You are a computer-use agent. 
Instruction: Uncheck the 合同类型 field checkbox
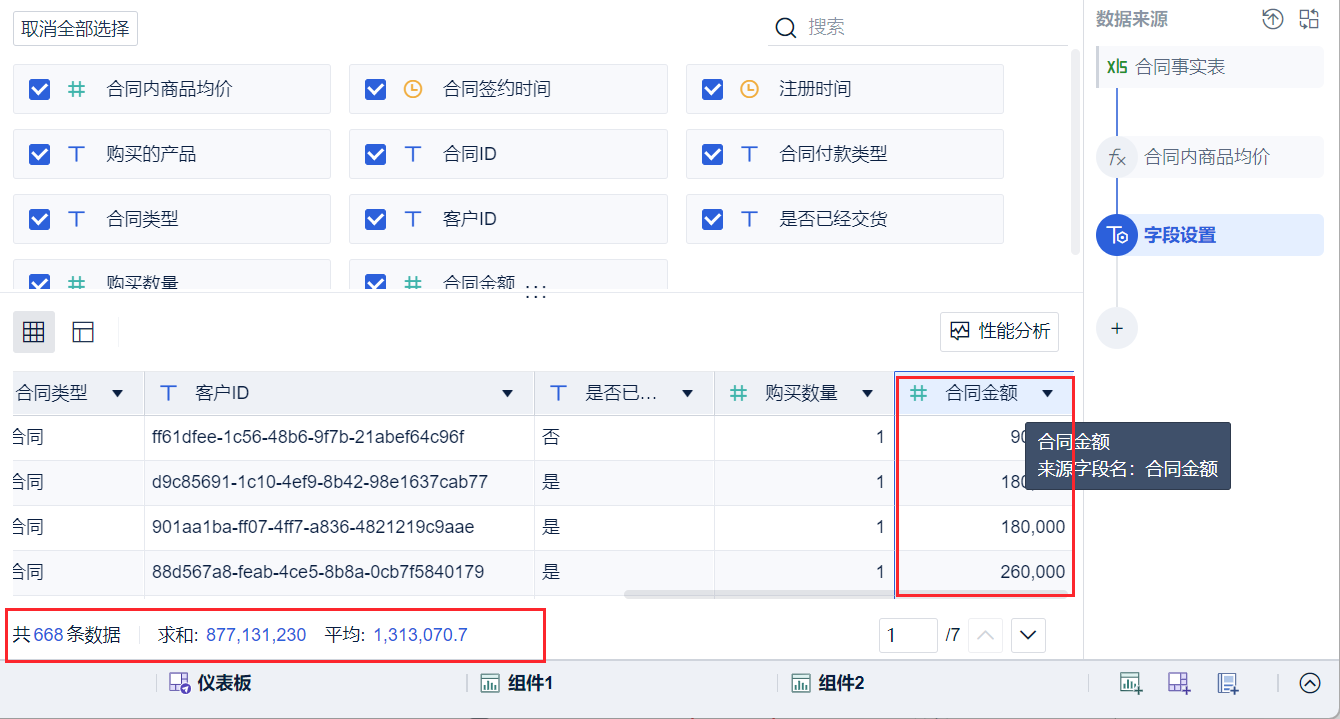click(39, 219)
